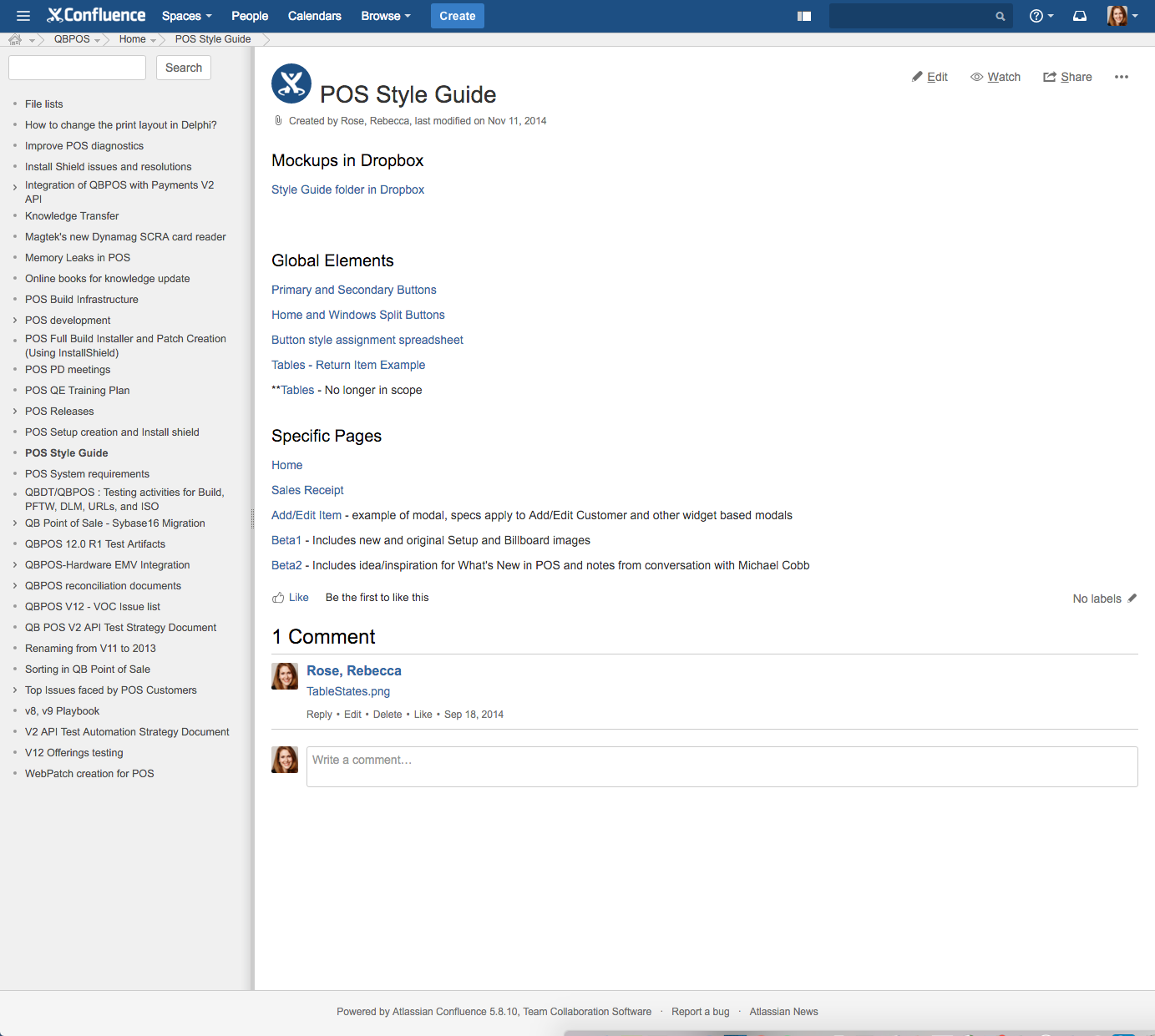
Task: Click the home icon in breadcrumb
Action: (15, 39)
